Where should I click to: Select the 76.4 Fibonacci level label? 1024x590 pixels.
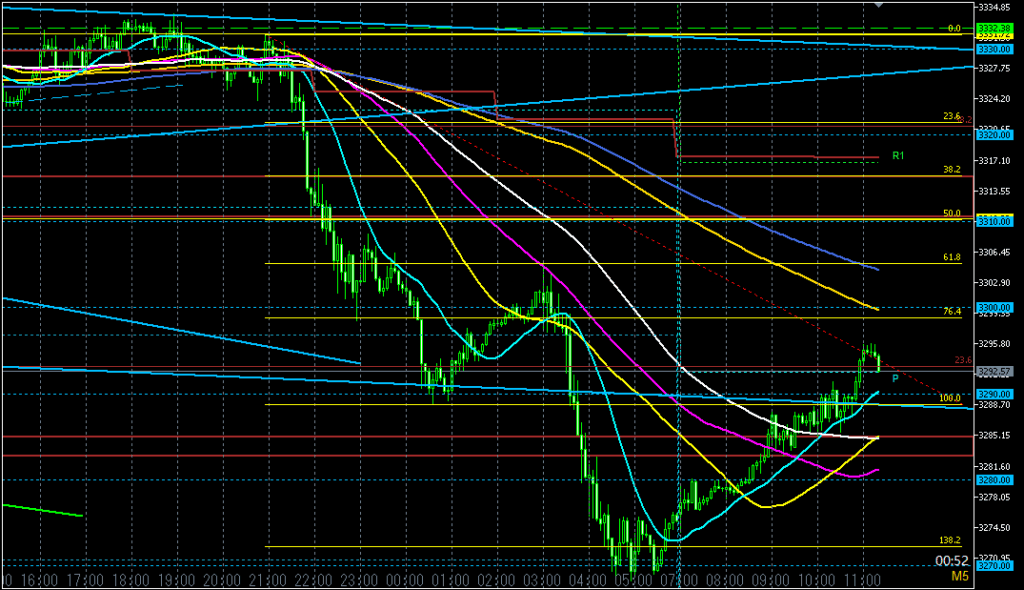pos(952,312)
